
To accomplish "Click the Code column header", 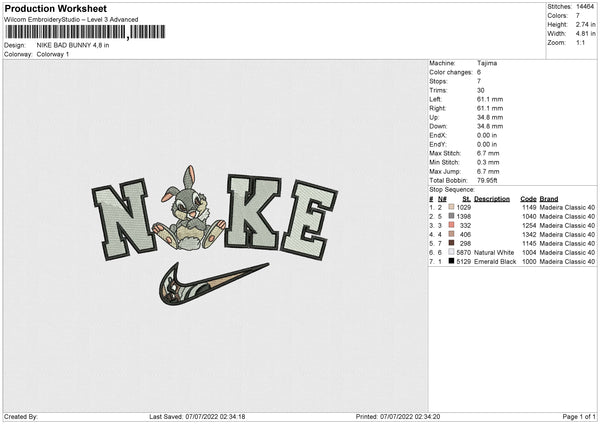I will (528, 199).
